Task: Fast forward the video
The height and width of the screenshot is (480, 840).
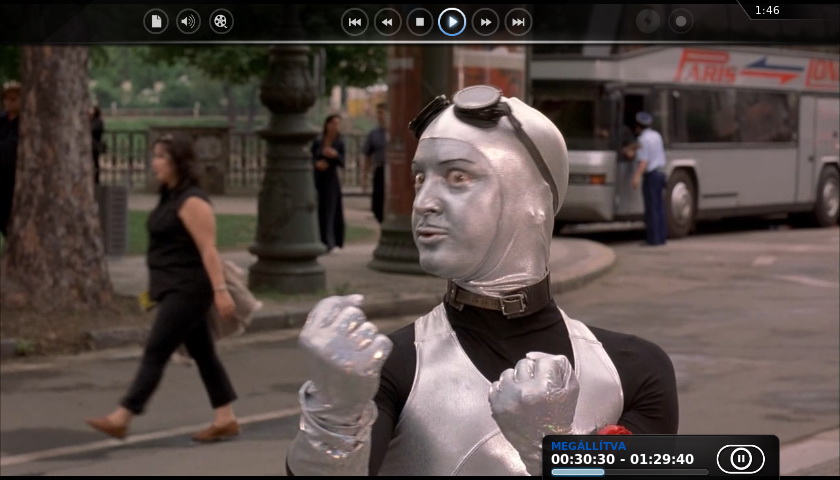Action: click(485, 22)
